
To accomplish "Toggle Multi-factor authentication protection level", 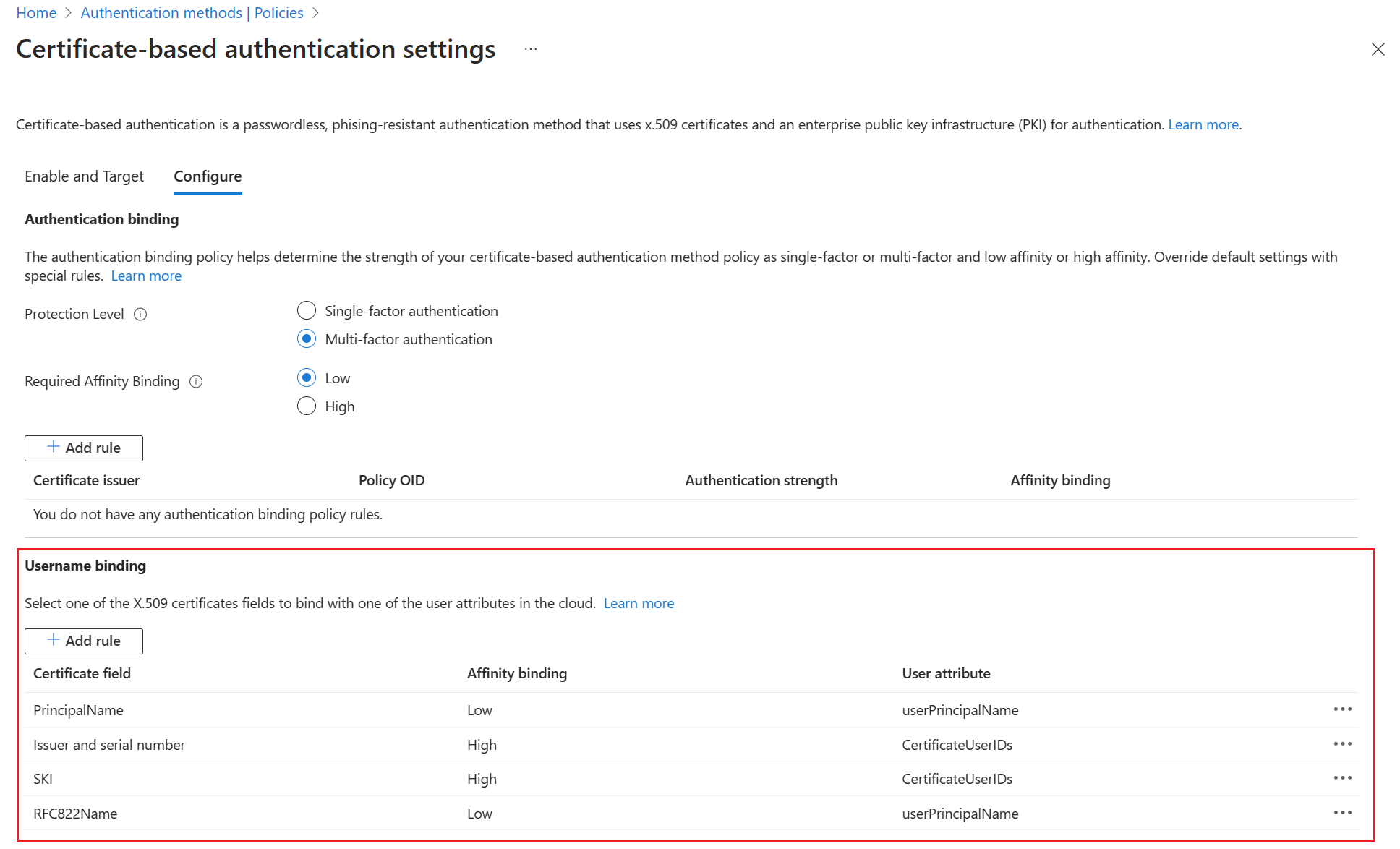I will point(307,338).
